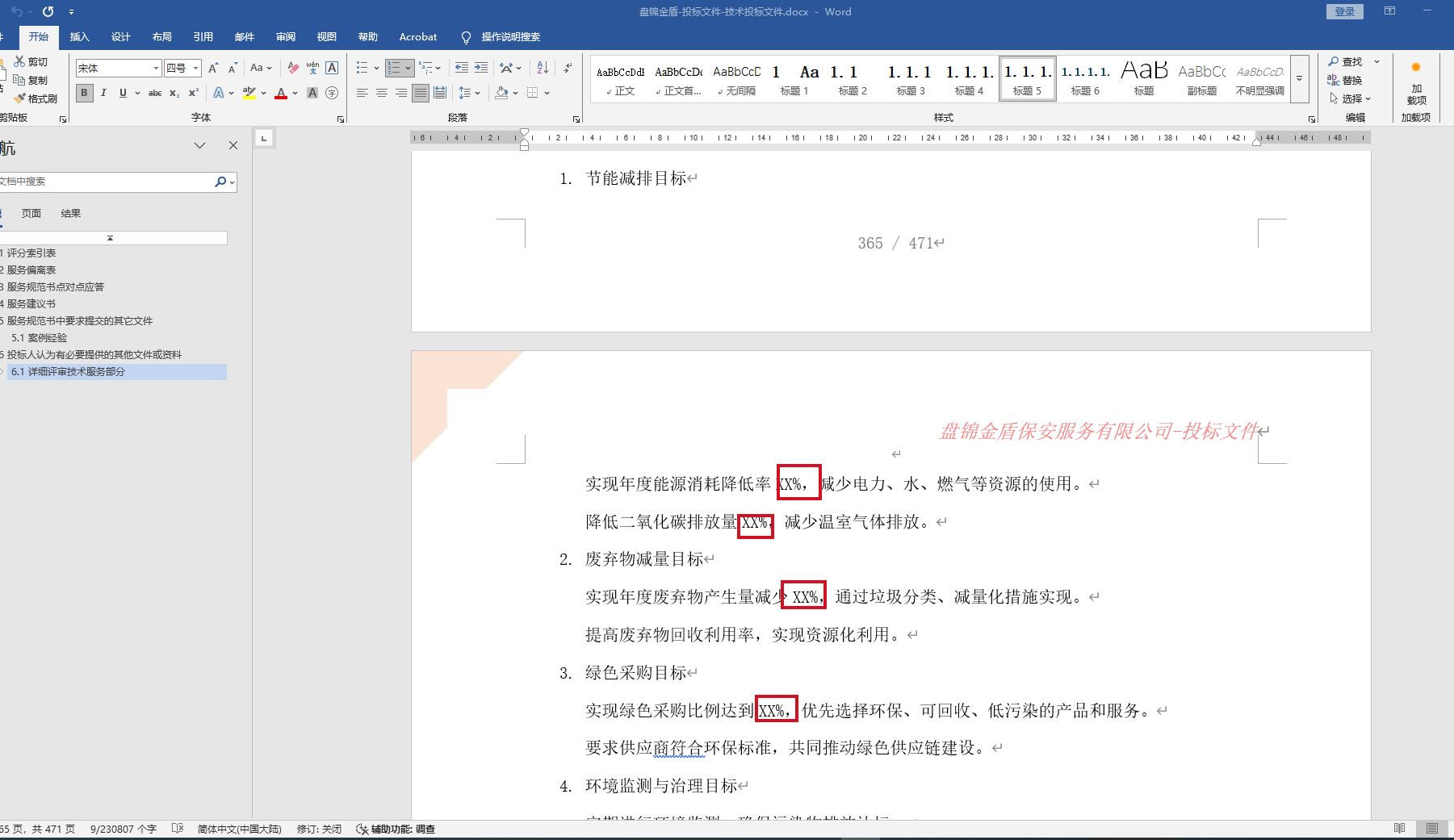Show or hide paragraph marks
Image resolution: width=1454 pixels, height=840 pixels.
click(568, 68)
